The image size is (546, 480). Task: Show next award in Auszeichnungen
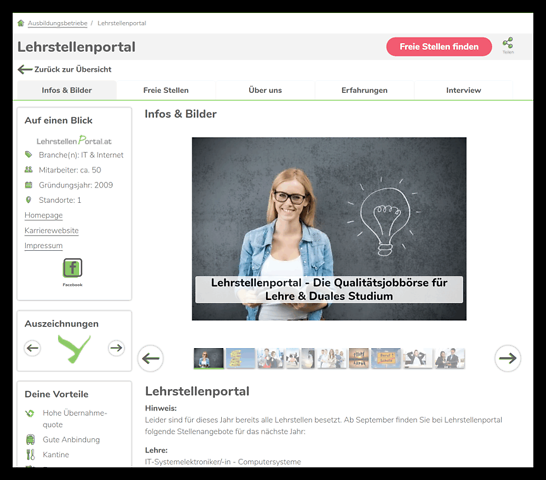coord(116,348)
